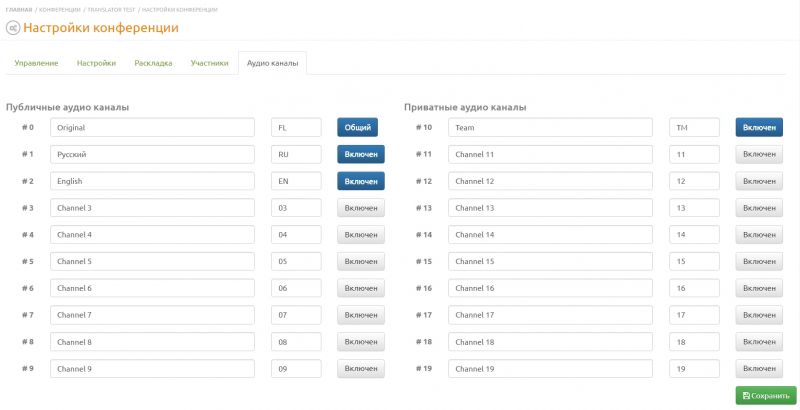
Task: Enable channel #6 with Включен button
Action: point(361,288)
